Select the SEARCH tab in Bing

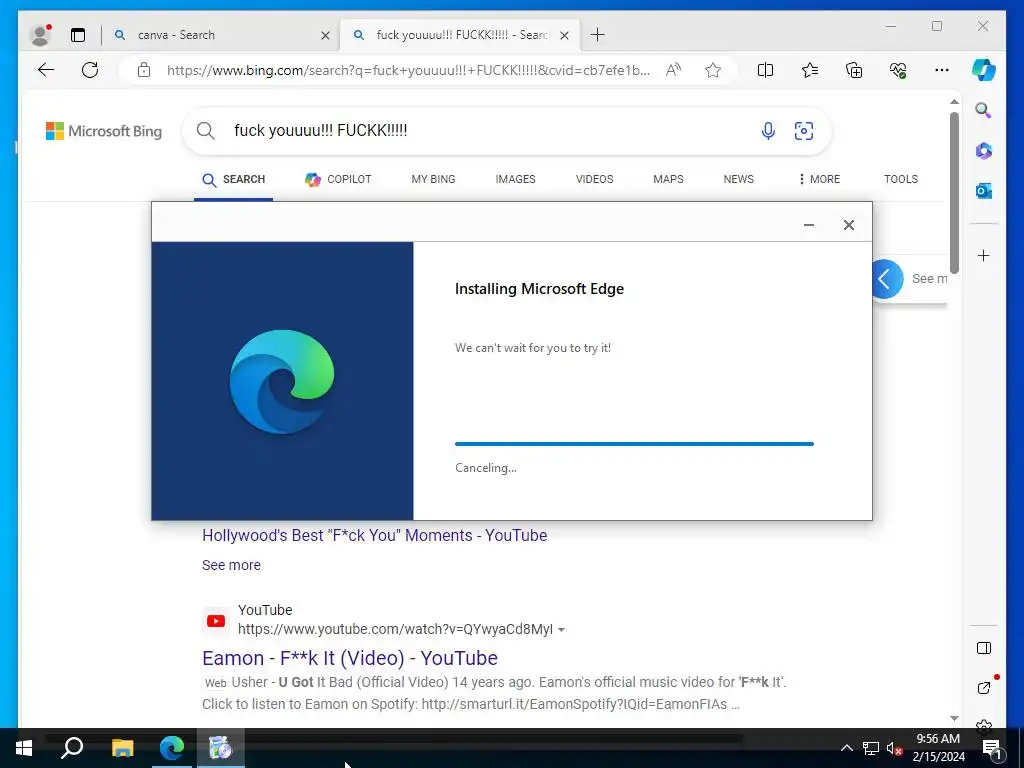pyautogui.click(x=233, y=180)
